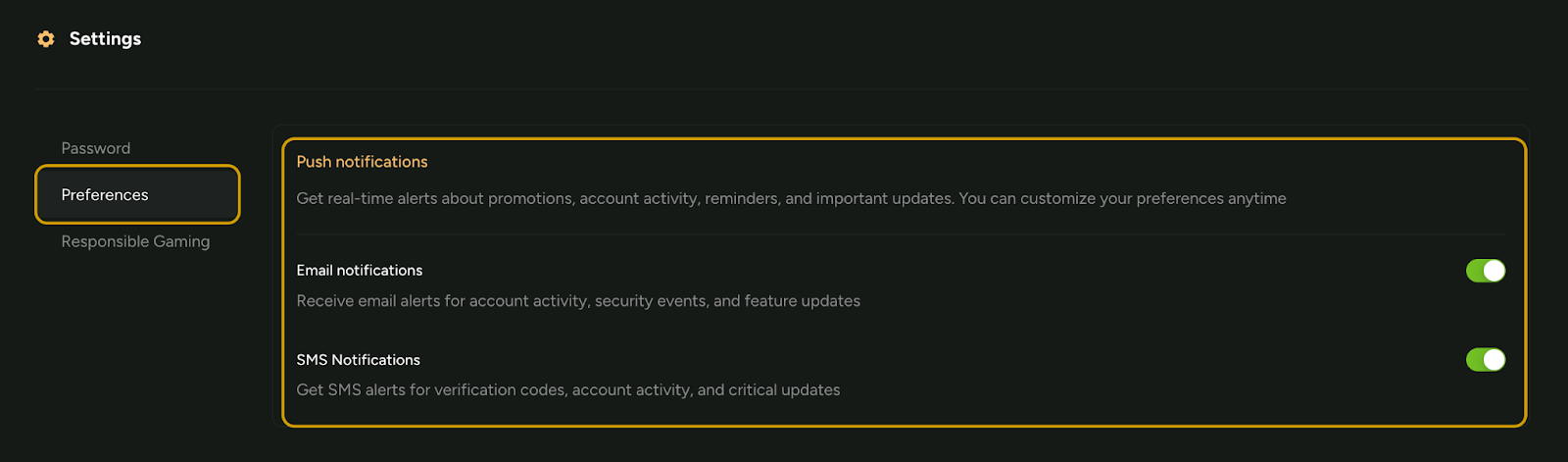Click the orange Settings gear icon
Viewport: 1568px width, 462px height.
click(46, 39)
